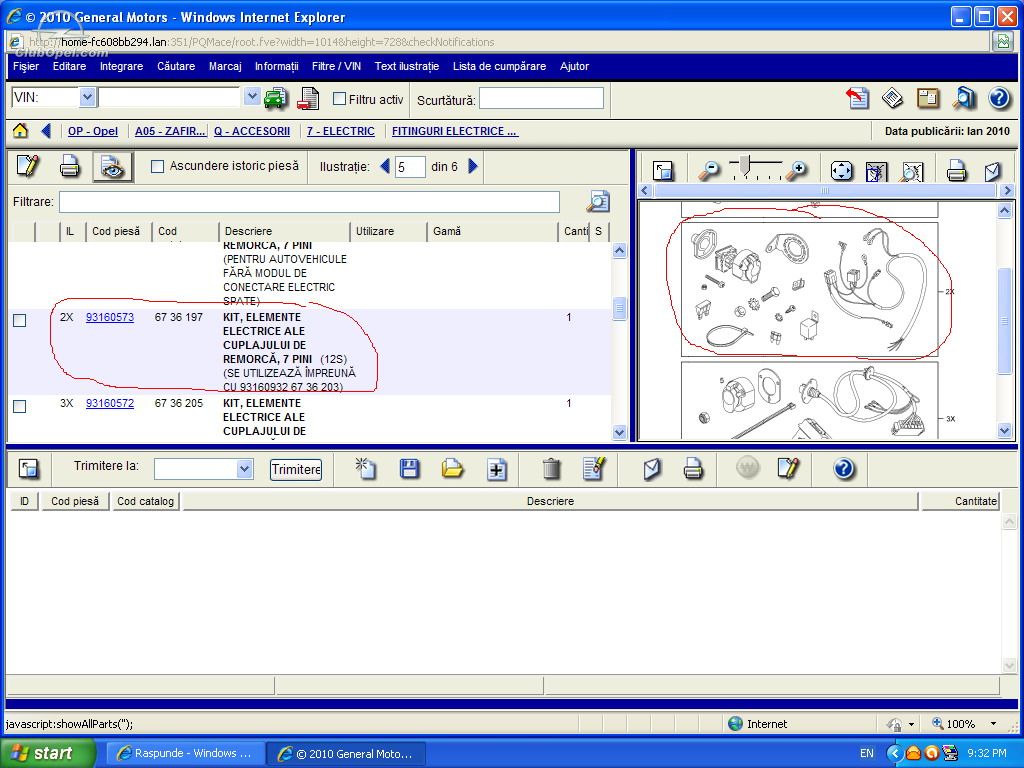Click the green car vehicle icon

click(x=276, y=98)
